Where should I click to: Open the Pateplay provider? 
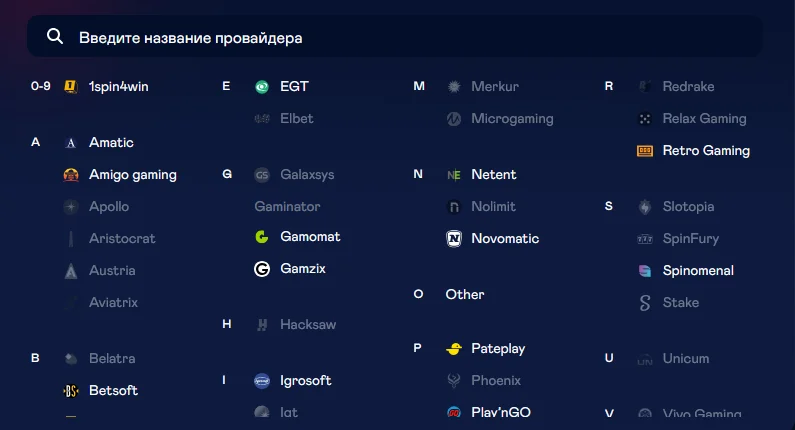click(x=498, y=349)
